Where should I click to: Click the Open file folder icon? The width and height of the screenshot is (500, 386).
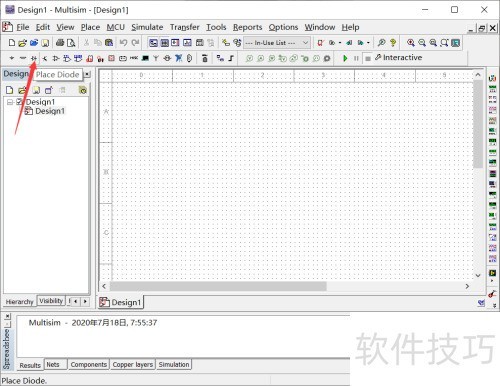22,43
